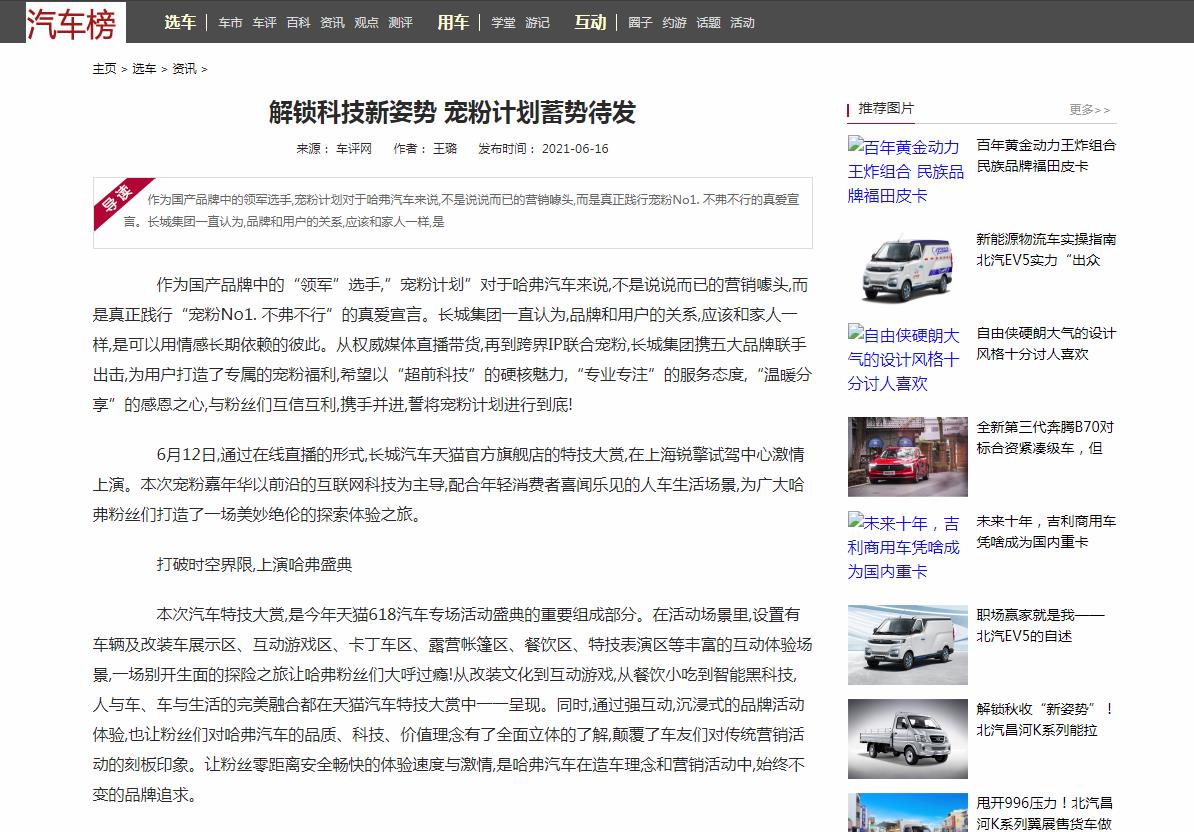Open the 车市 navigation link
The width and height of the screenshot is (1194, 832).
tap(230, 23)
